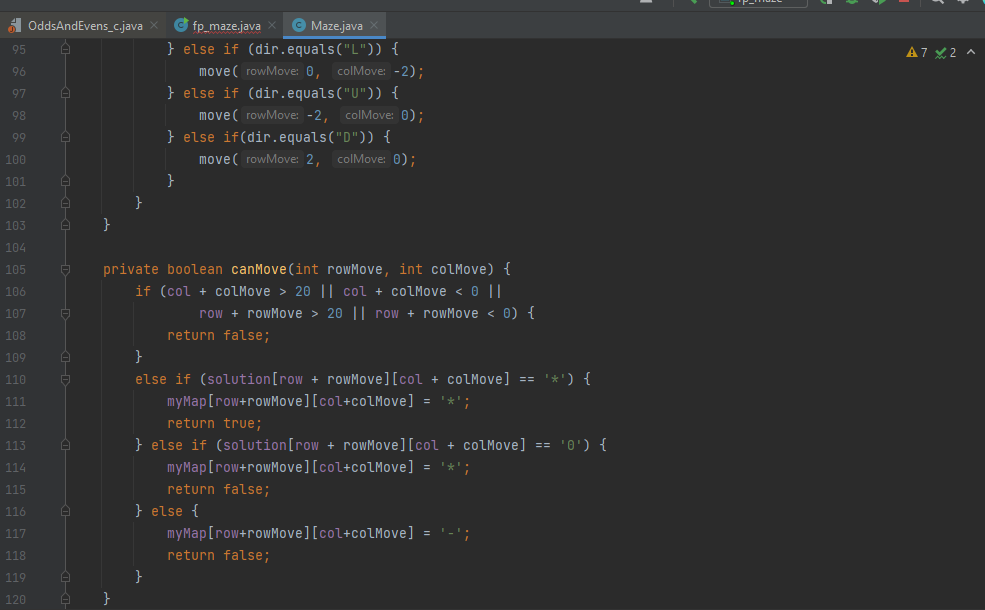The height and width of the screenshot is (610, 985).
Task: Click line number 112 in the gutter
Action: click(16, 423)
